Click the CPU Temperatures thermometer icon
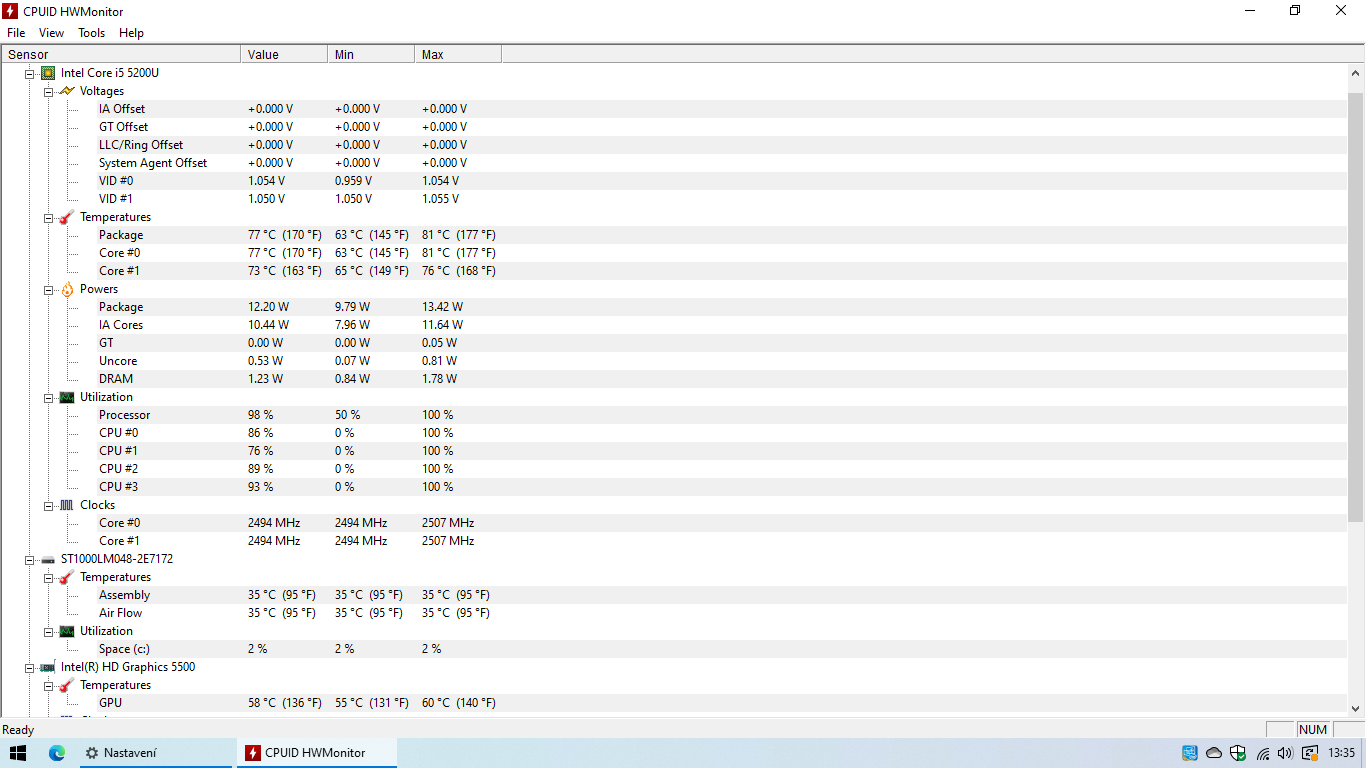The height and width of the screenshot is (768, 1366). point(67,217)
